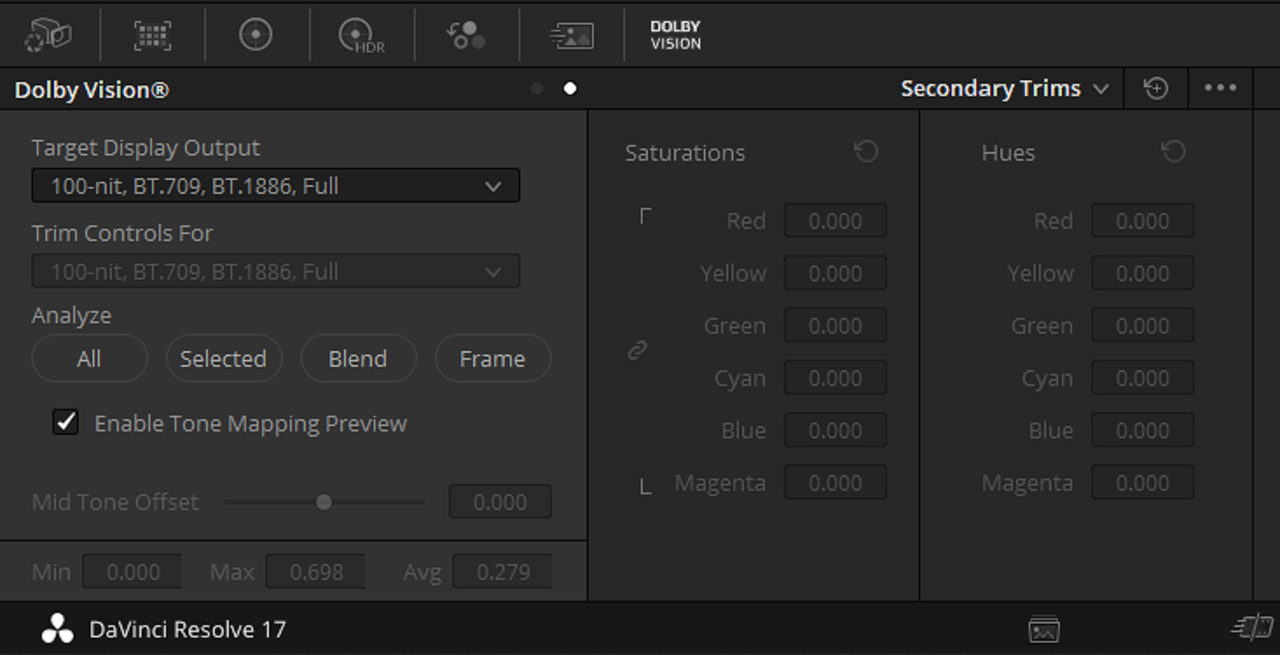The width and height of the screenshot is (1280, 655).
Task: Reset the Saturations values
Action: pyautogui.click(x=866, y=152)
